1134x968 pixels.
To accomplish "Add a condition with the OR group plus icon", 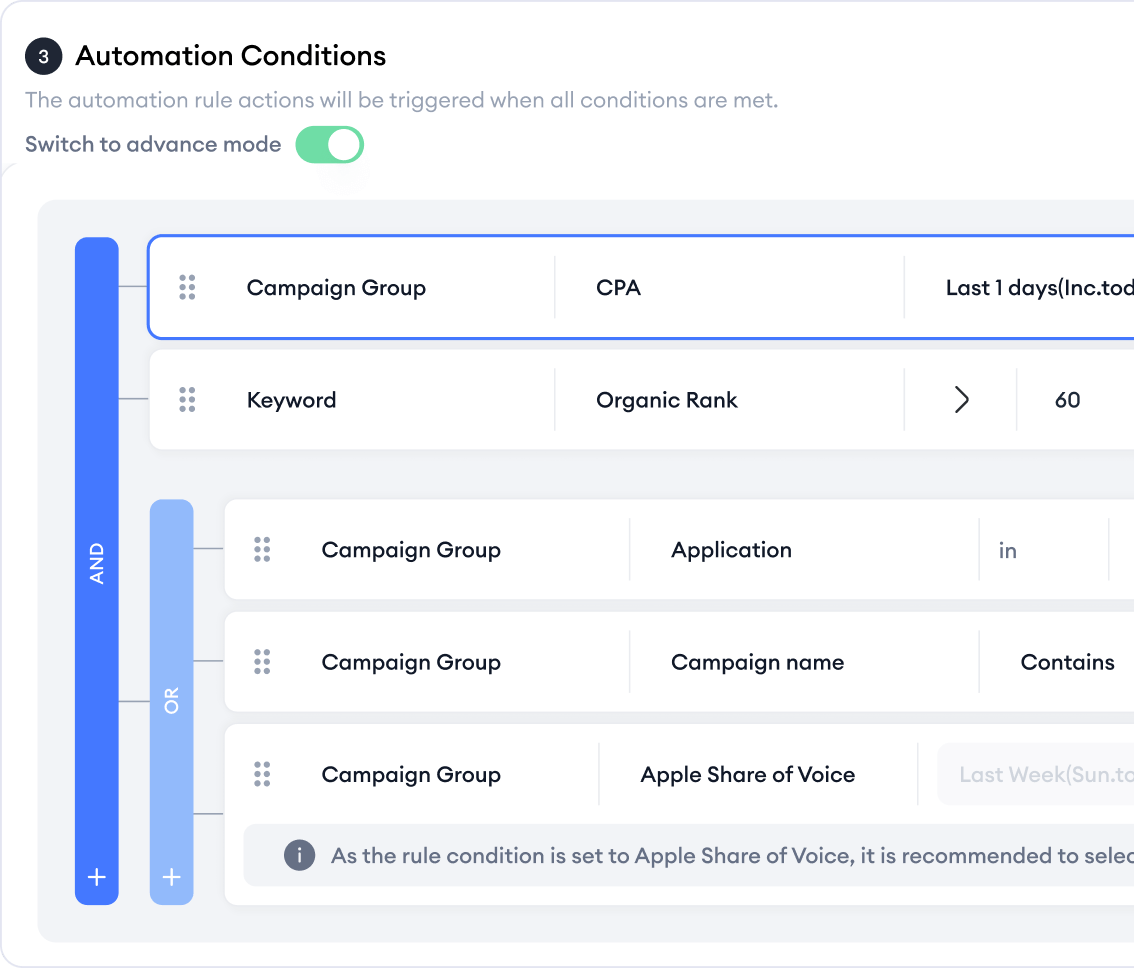I will [x=171, y=877].
